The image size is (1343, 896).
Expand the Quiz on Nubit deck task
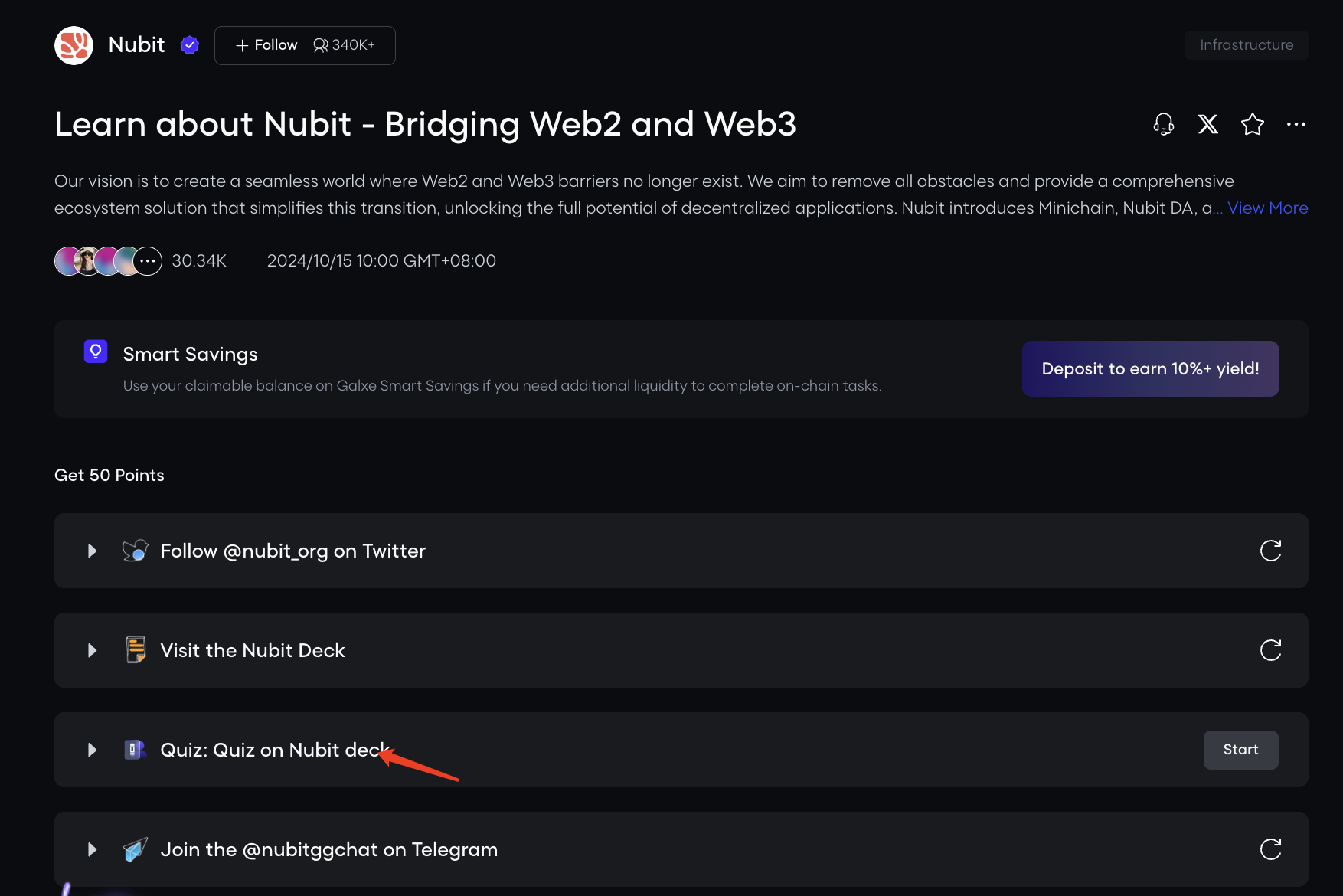[92, 750]
